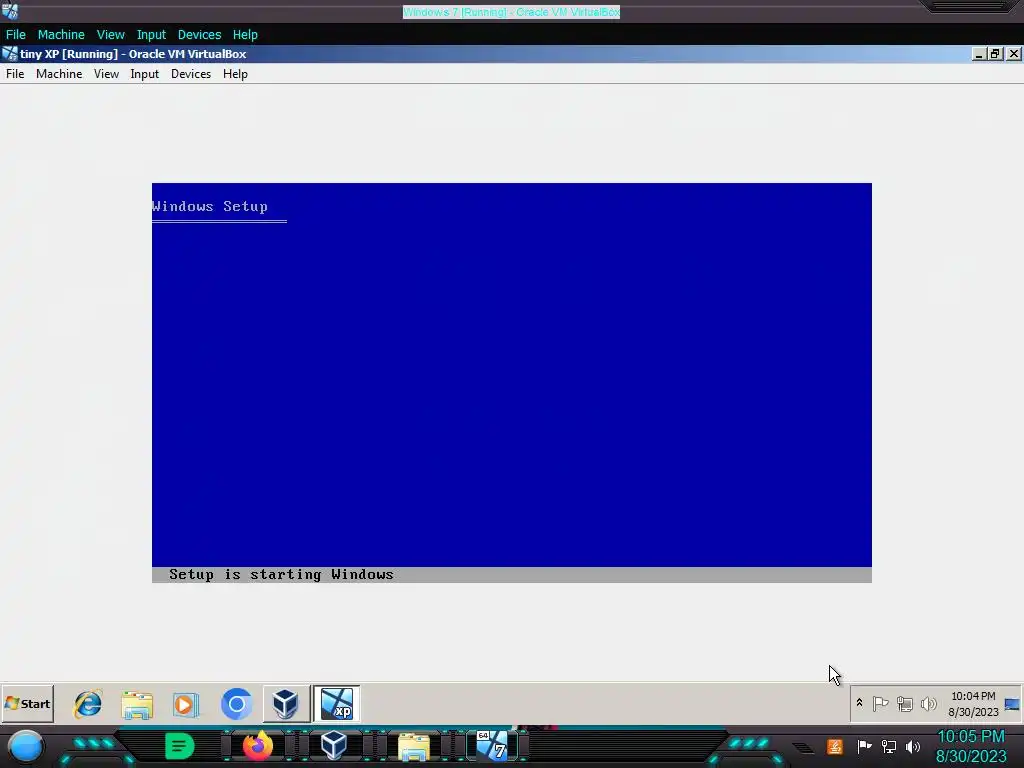Open Help menu of tiny XP window

tap(235, 74)
